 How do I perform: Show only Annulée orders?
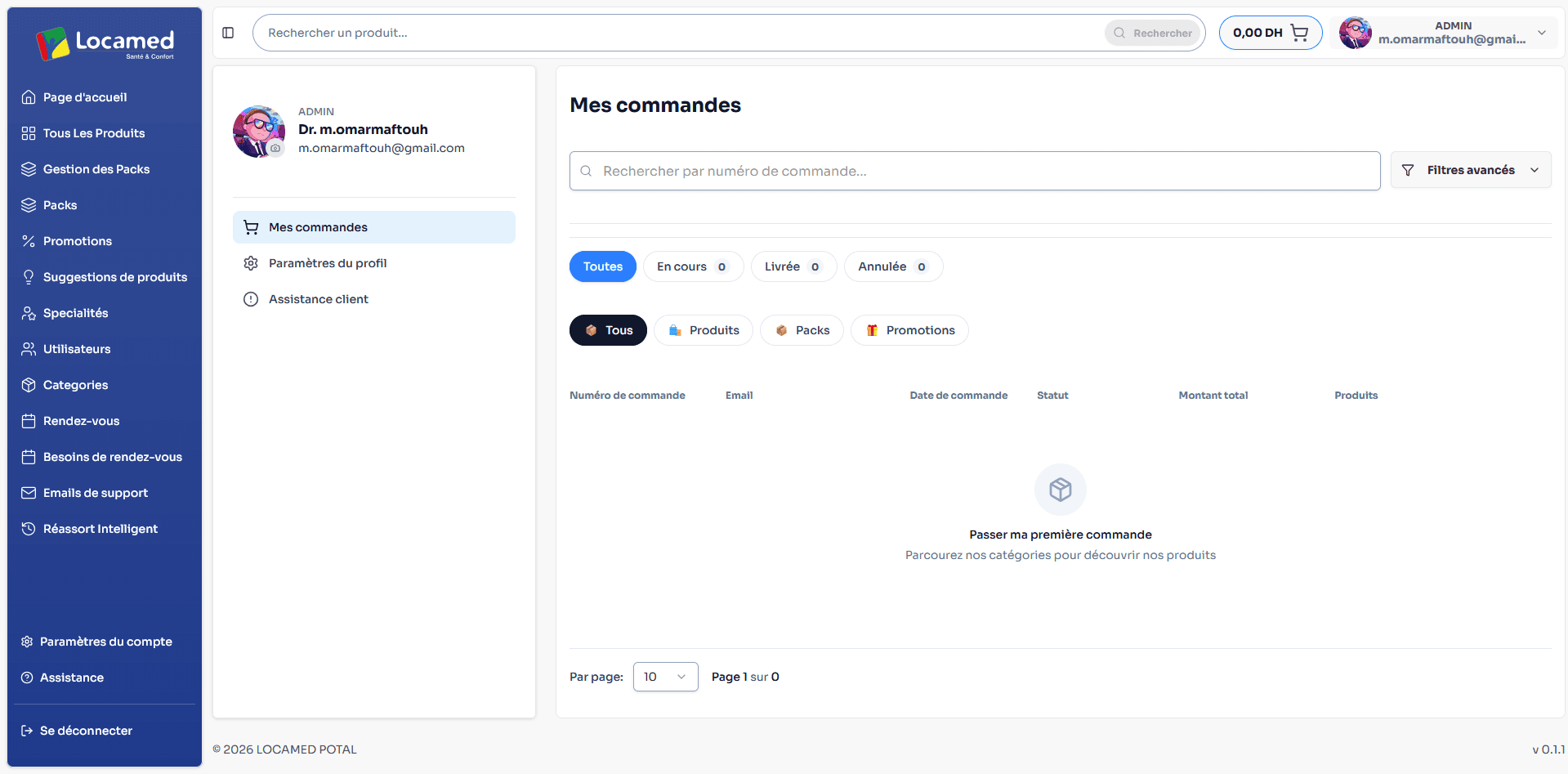point(892,266)
